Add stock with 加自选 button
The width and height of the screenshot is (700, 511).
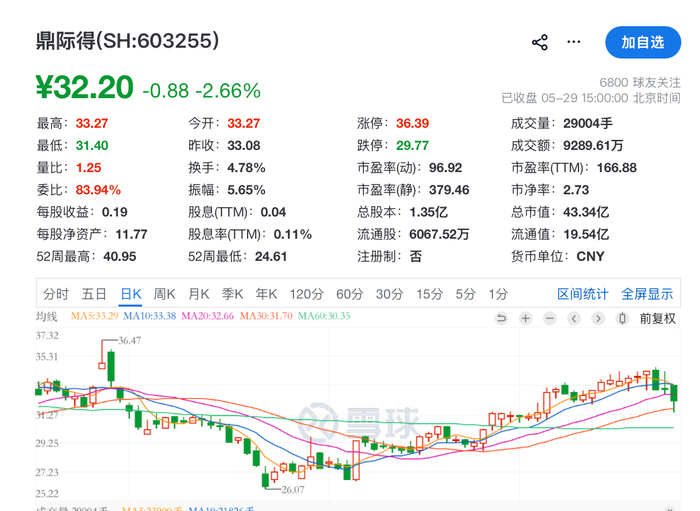(643, 42)
